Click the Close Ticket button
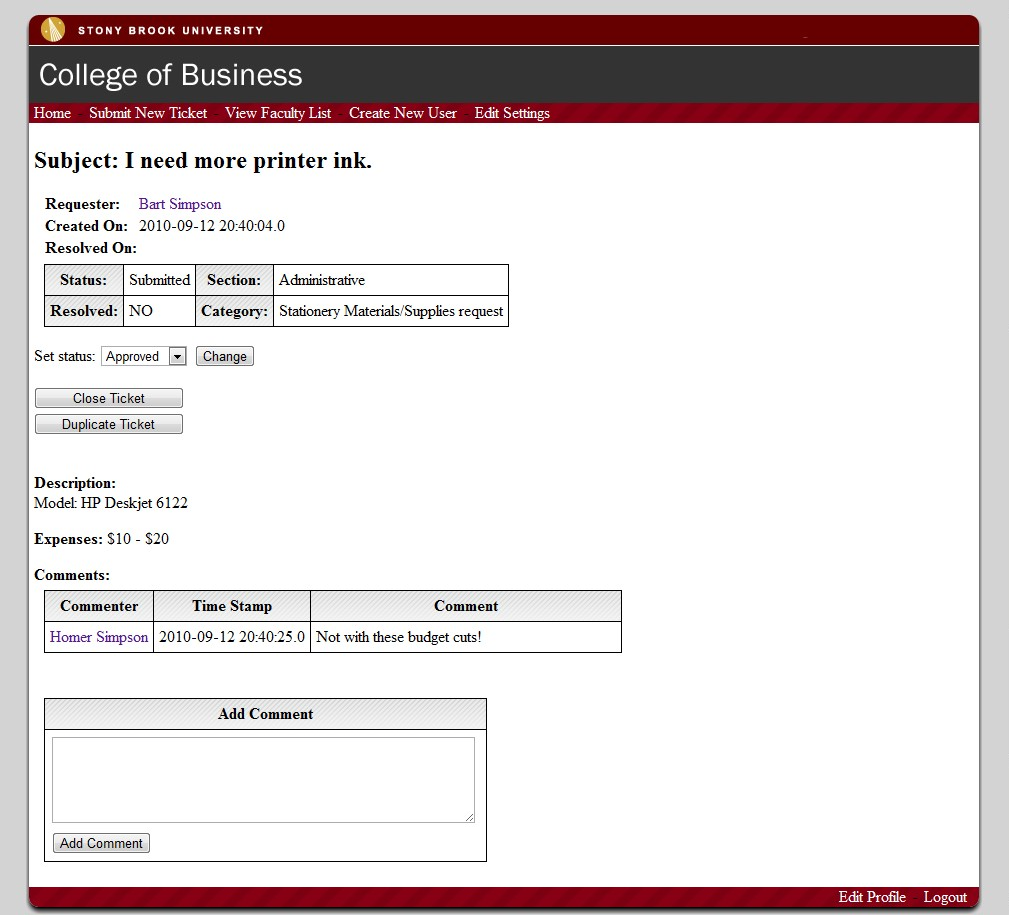Screen dimensions: 1009x915 [x=108, y=398]
